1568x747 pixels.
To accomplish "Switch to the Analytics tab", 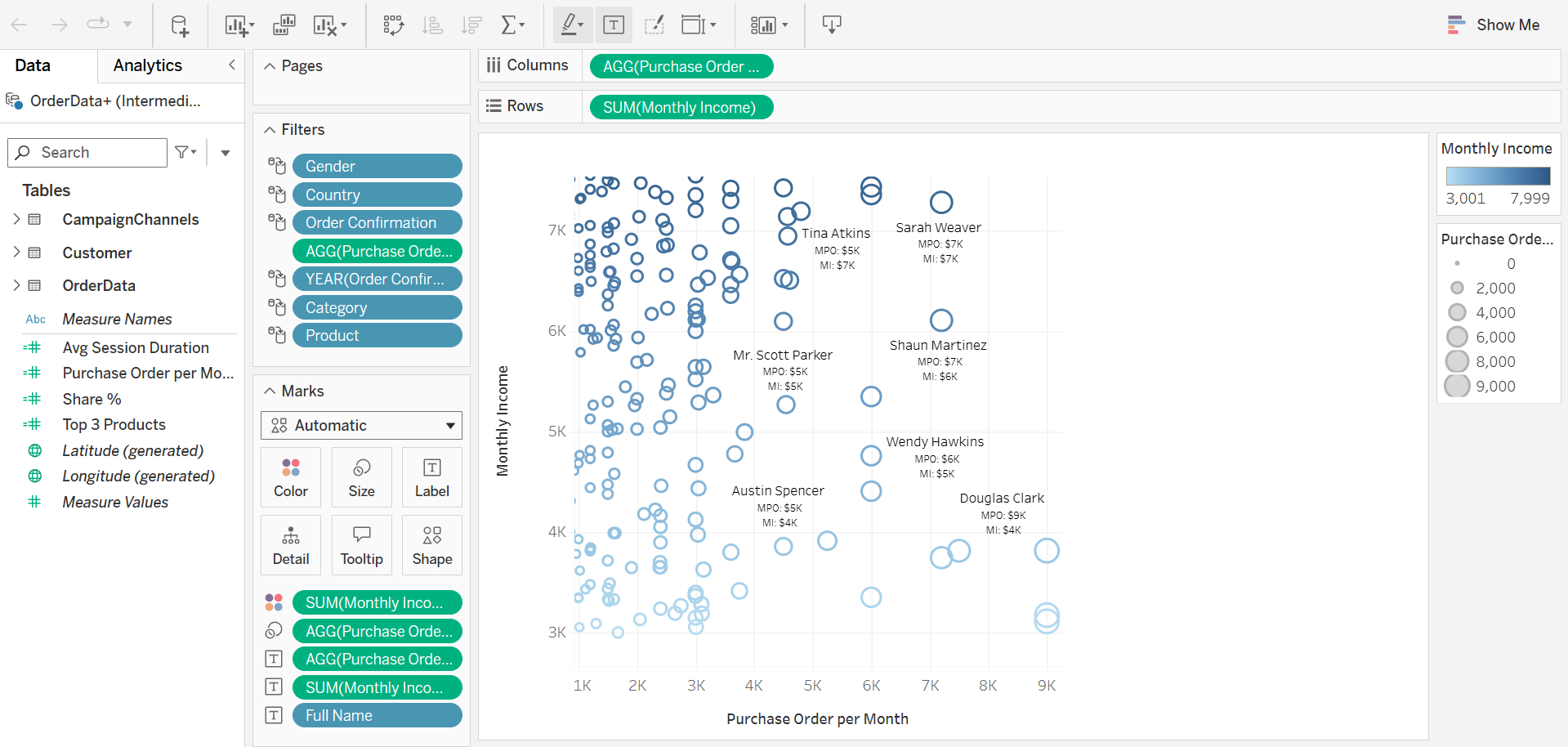I will (x=148, y=65).
